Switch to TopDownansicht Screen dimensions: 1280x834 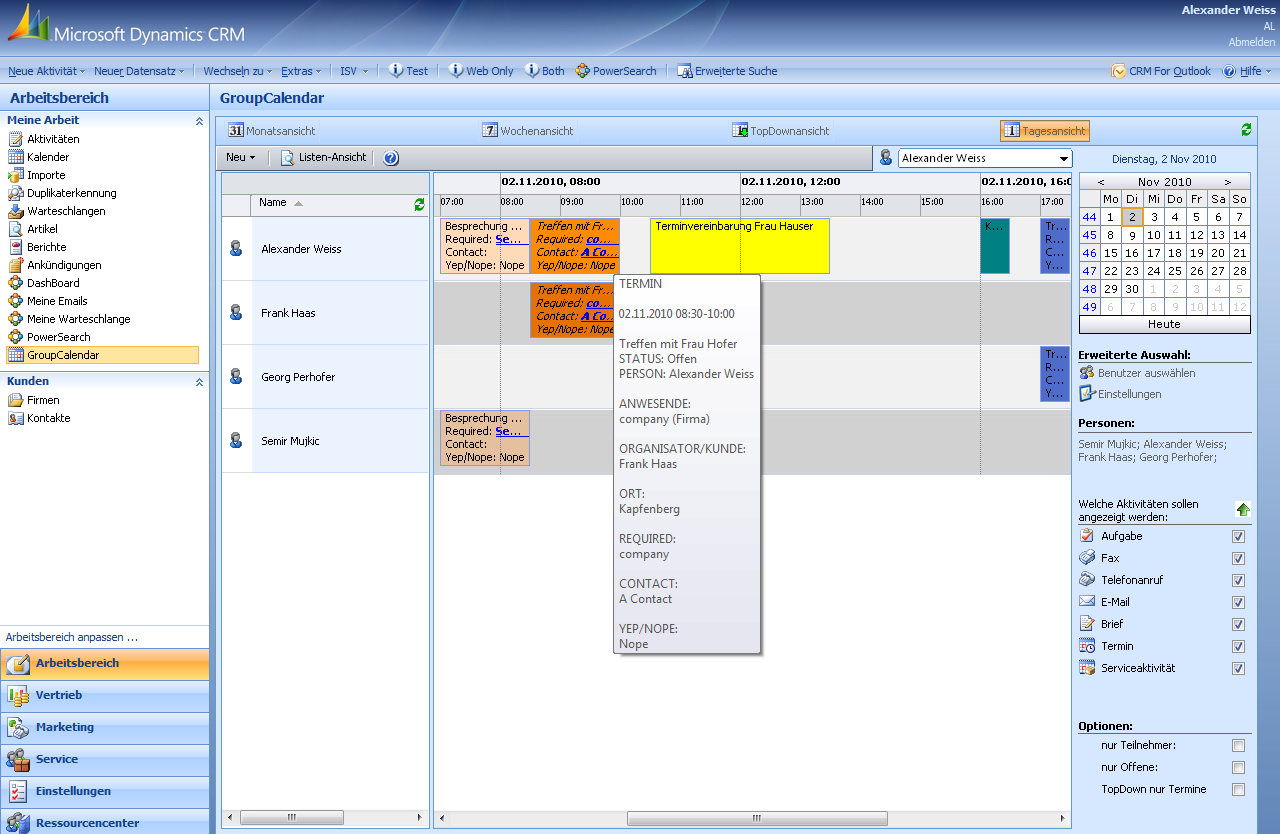pyautogui.click(x=781, y=131)
